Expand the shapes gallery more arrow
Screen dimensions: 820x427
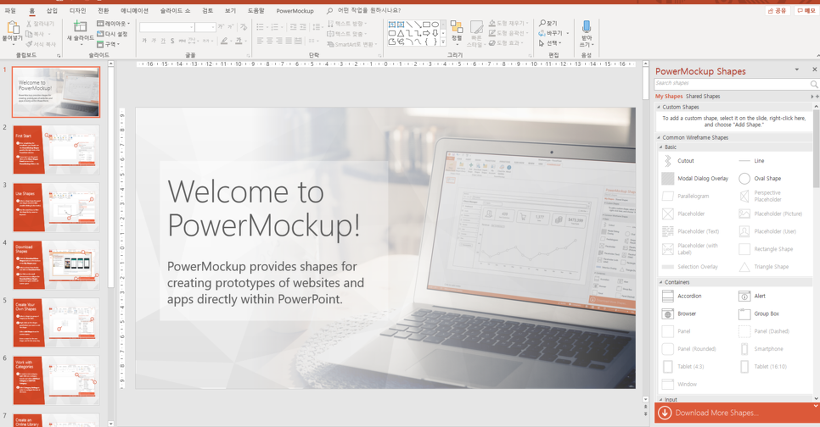pyautogui.click(x=443, y=42)
